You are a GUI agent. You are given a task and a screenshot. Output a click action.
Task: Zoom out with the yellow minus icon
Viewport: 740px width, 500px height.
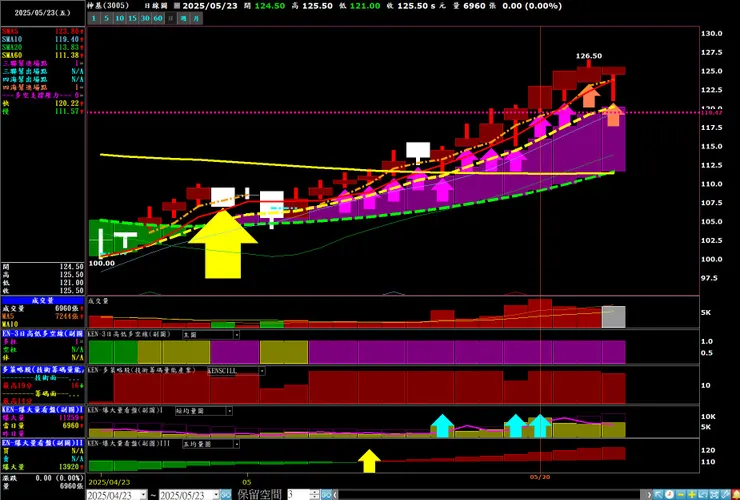681,495
